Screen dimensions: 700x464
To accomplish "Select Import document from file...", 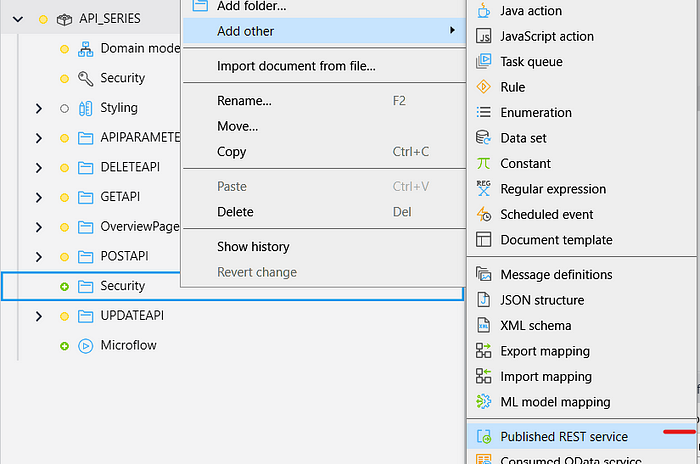I will point(296,67).
